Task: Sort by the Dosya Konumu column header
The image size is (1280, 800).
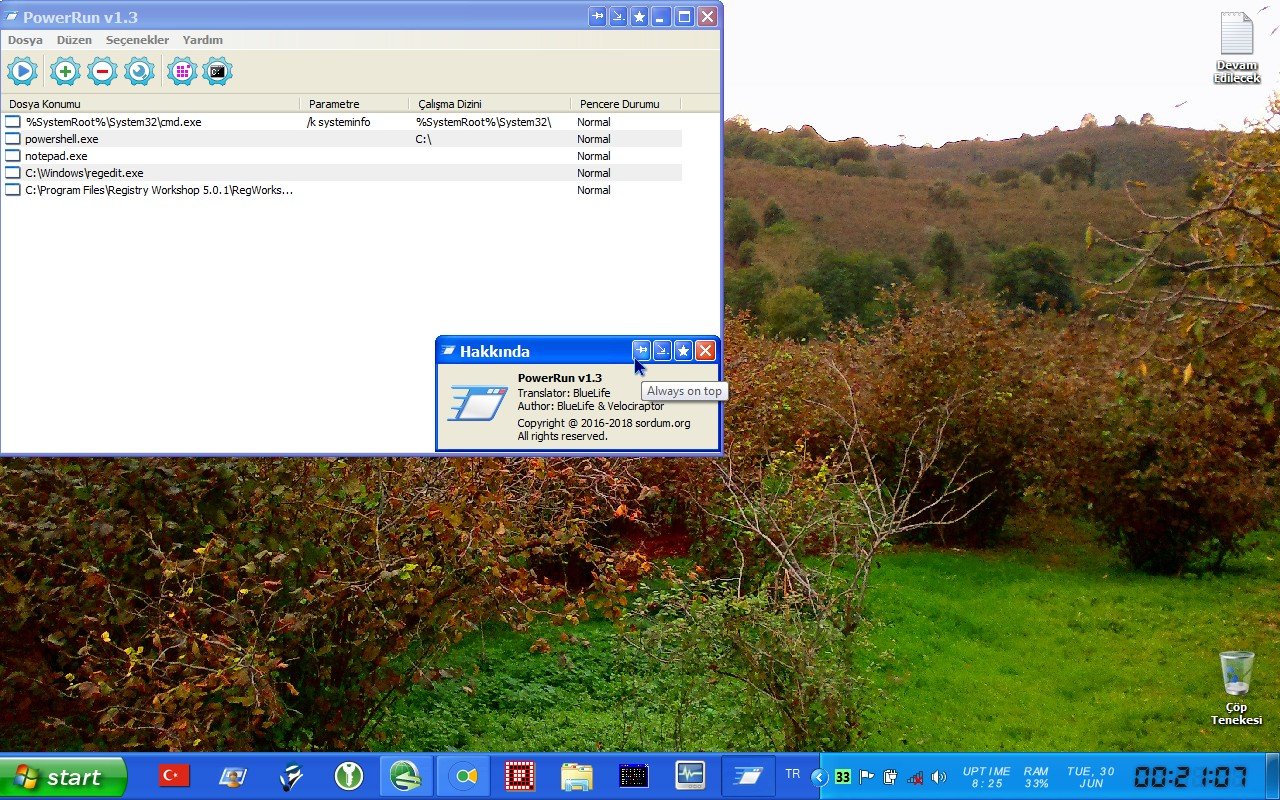Action: point(150,104)
